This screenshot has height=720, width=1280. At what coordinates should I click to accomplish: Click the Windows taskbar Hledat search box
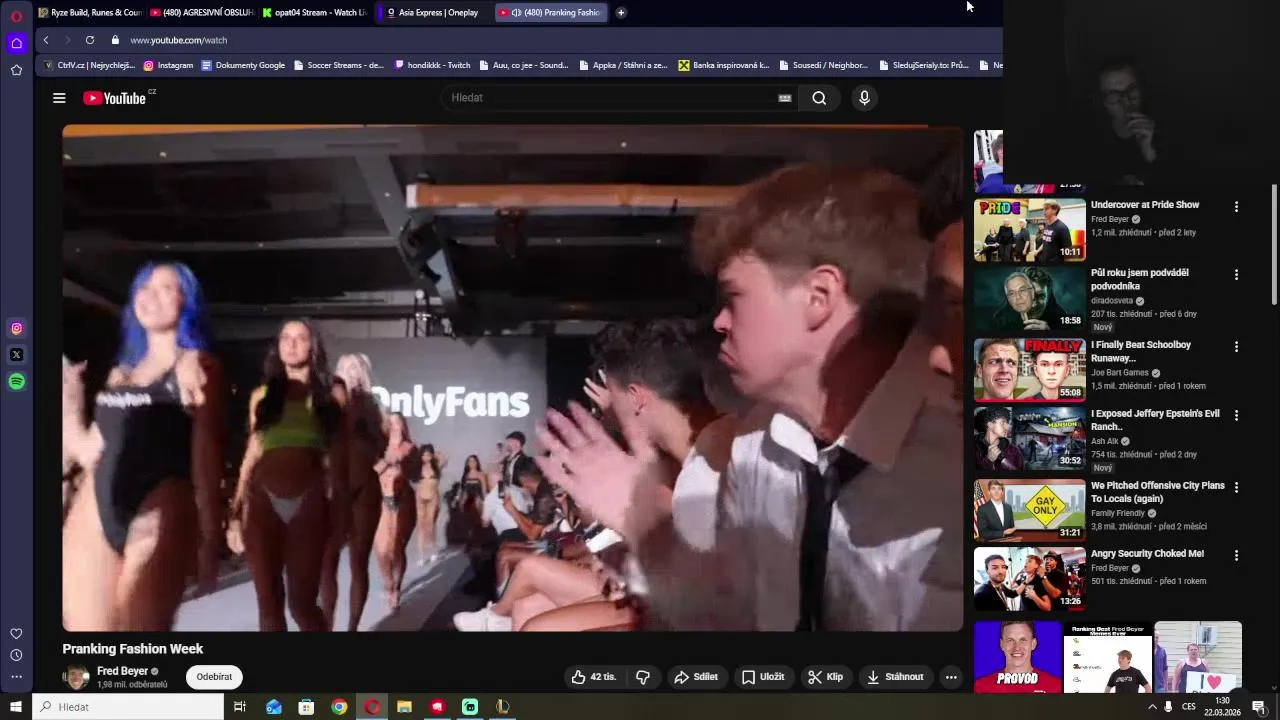128,707
